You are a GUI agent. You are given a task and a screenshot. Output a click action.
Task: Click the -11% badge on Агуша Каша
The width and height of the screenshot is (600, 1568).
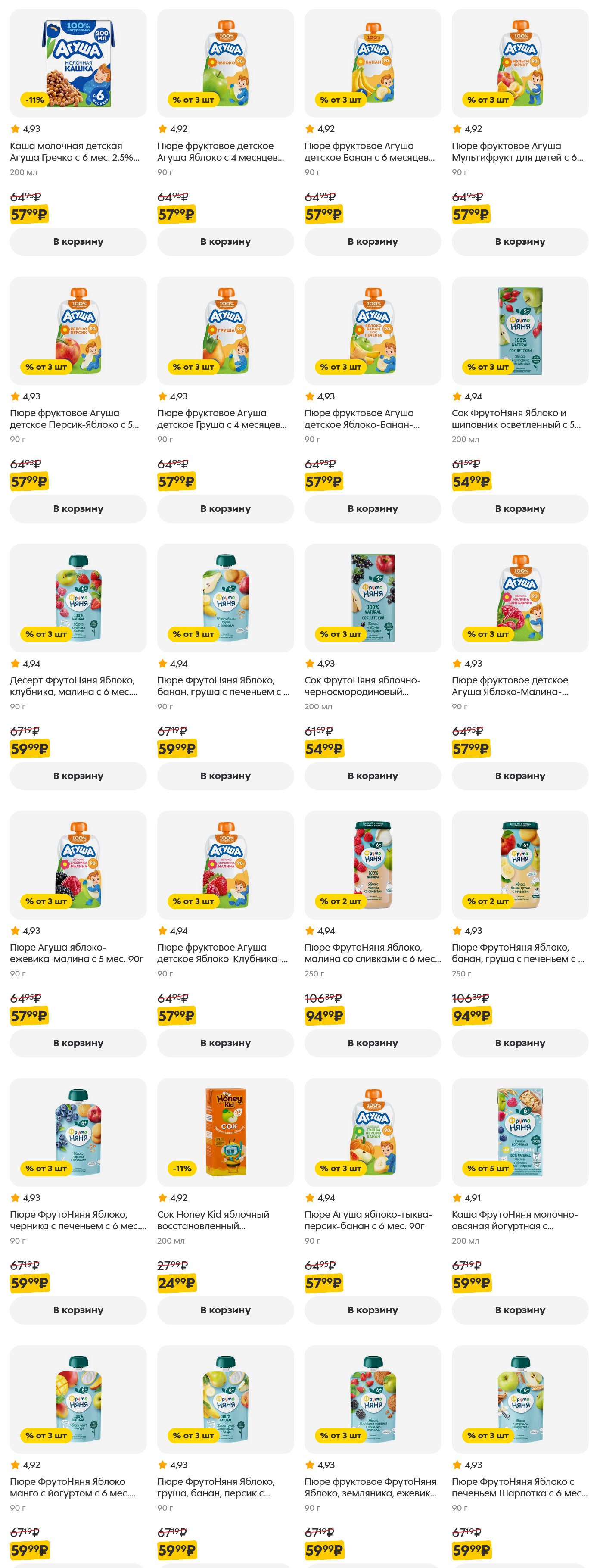(x=35, y=100)
